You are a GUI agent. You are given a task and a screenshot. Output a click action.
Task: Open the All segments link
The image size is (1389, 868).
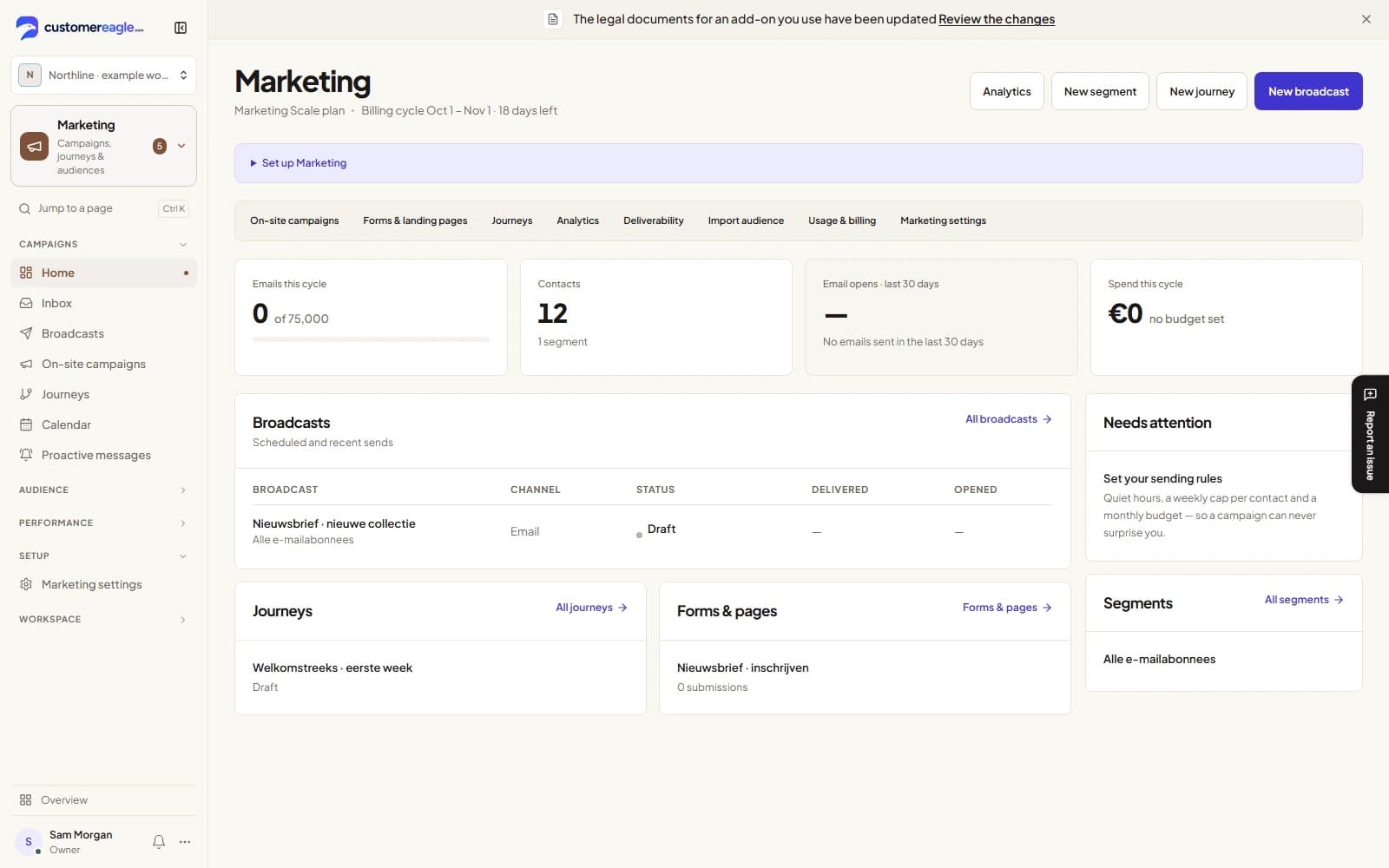(x=1304, y=600)
